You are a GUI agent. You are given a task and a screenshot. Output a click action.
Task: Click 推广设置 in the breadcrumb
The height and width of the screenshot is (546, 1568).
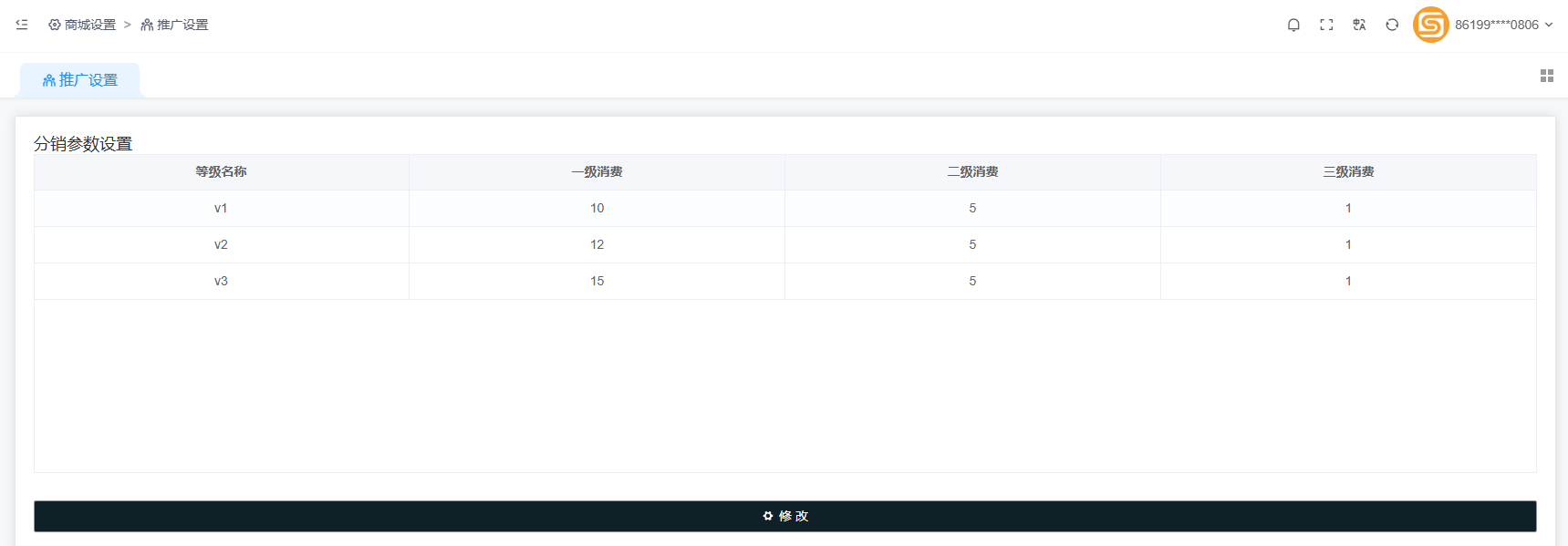tap(182, 25)
